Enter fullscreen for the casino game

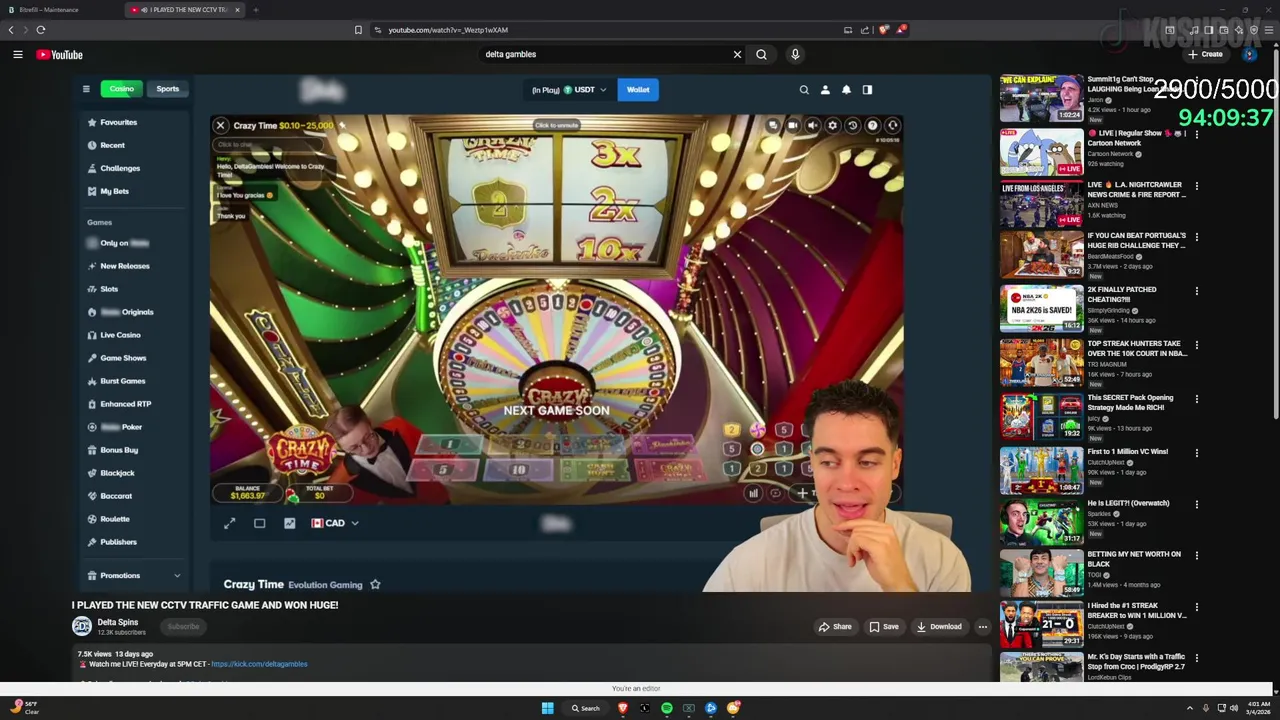229,523
